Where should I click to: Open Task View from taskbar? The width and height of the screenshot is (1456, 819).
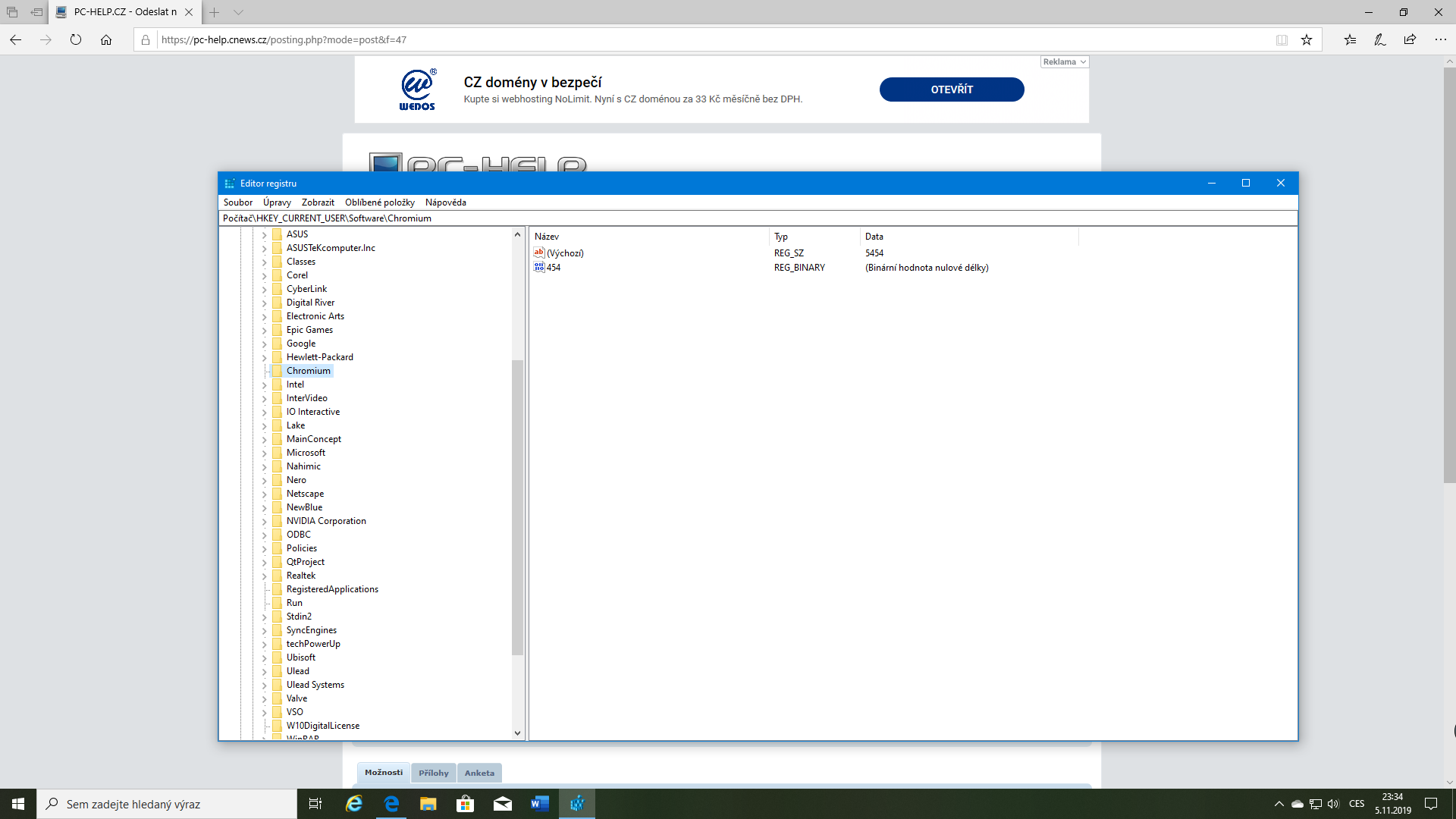[x=315, y=804]
